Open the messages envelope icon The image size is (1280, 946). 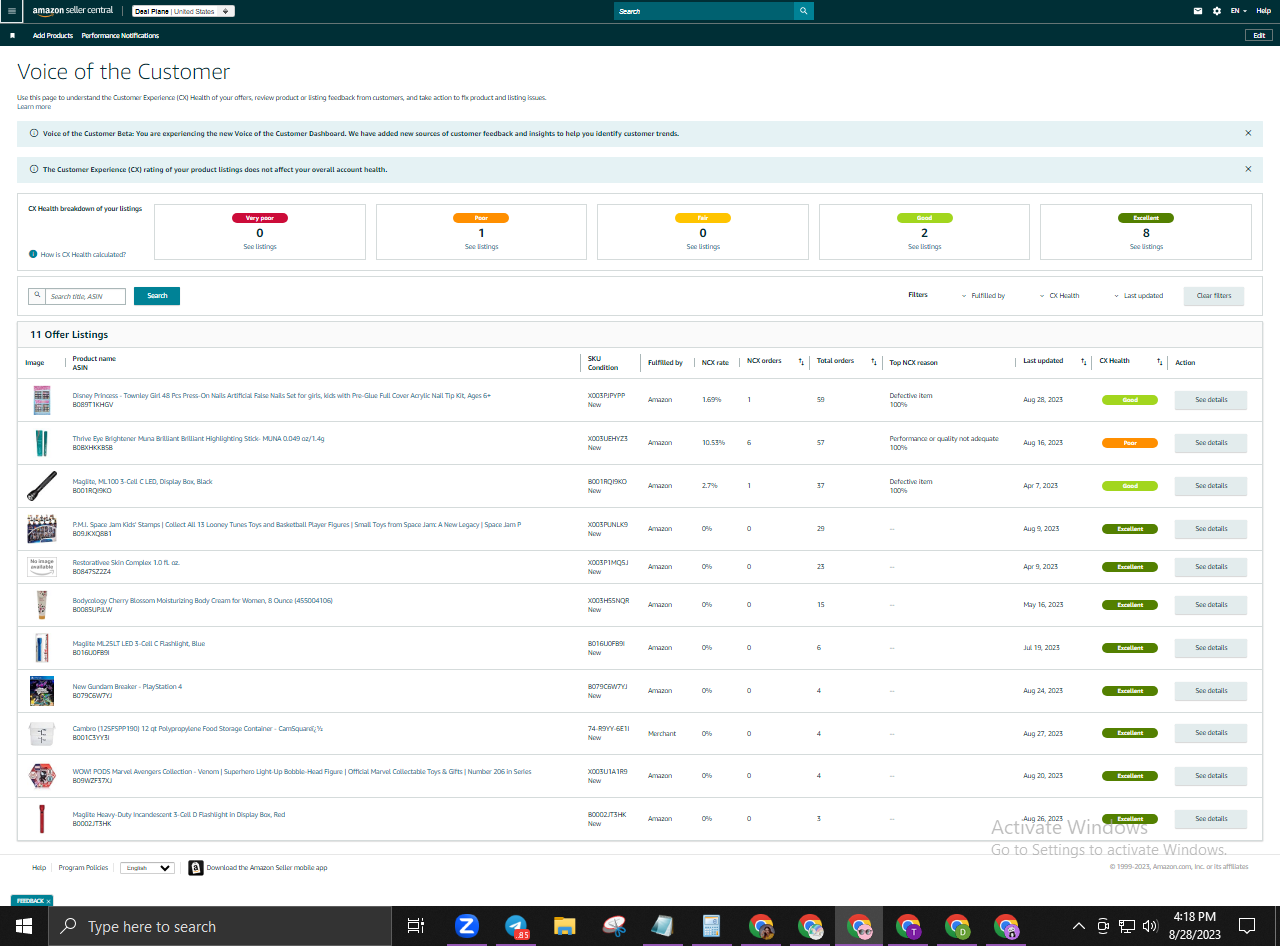[x=1198, y=11]
